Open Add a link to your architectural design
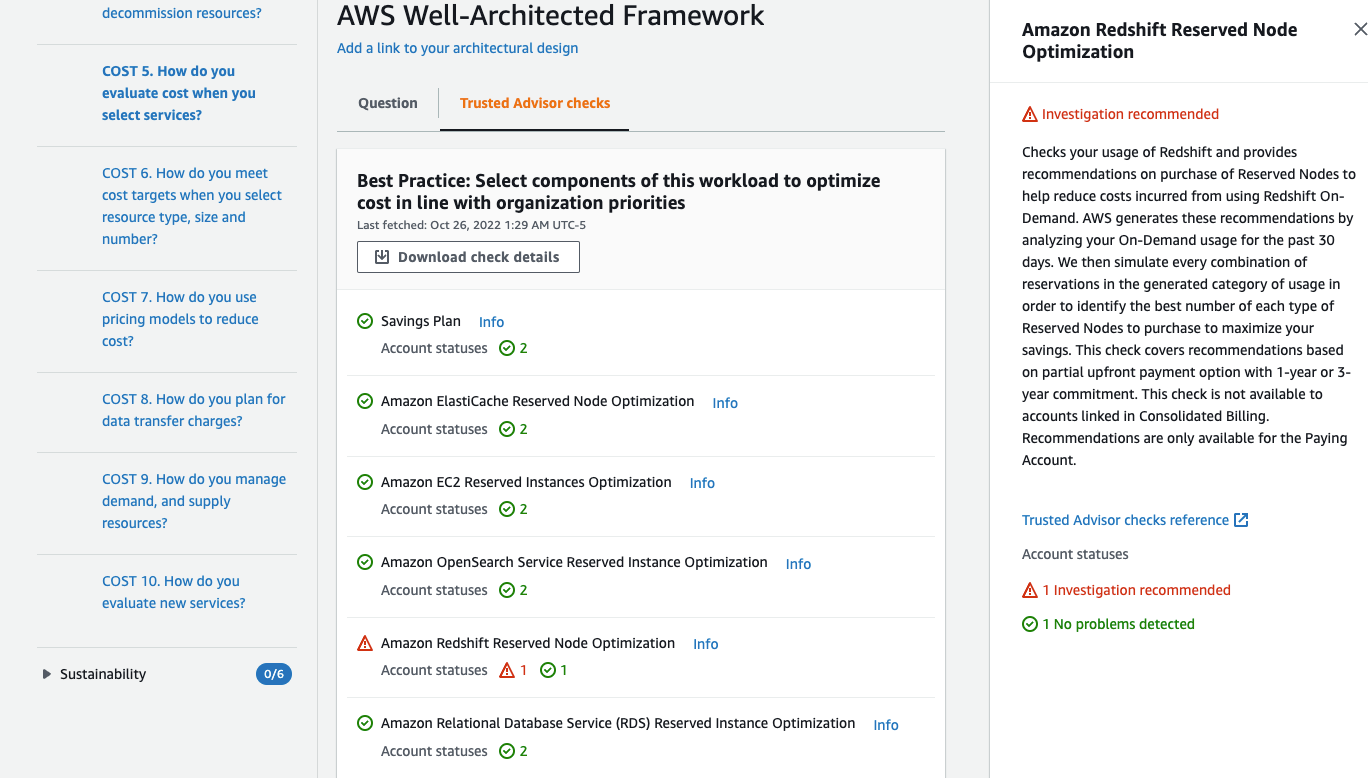 click(457, 48)
